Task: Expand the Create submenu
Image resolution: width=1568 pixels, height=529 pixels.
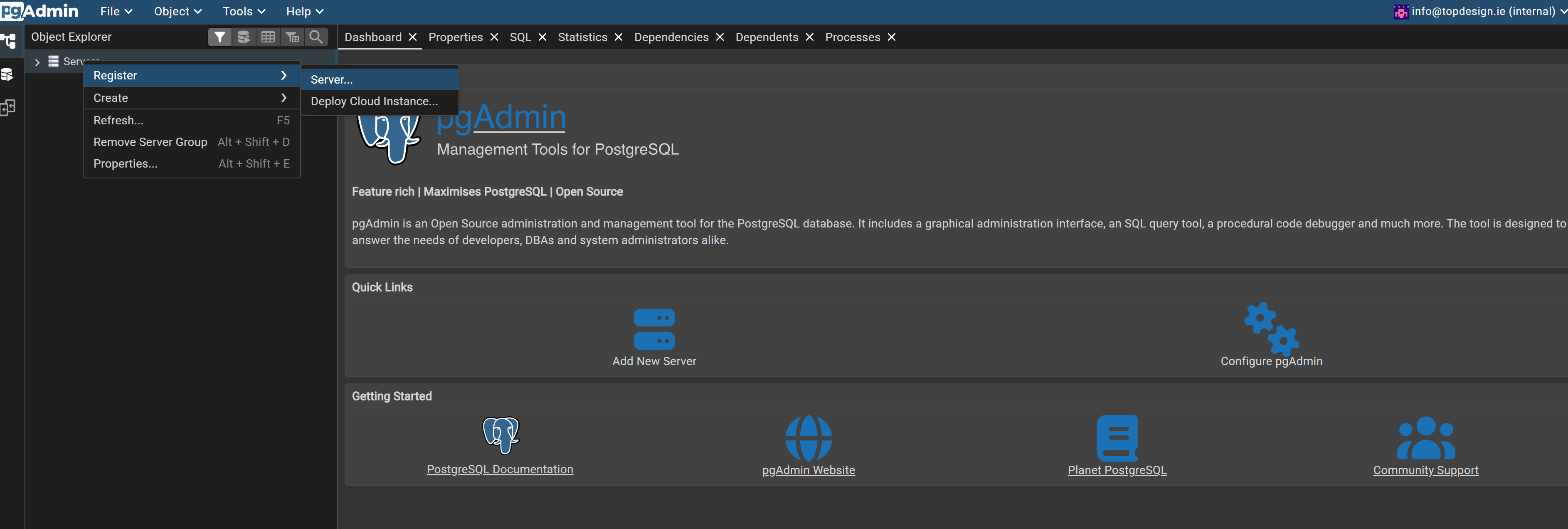Action: pos(190,98)
